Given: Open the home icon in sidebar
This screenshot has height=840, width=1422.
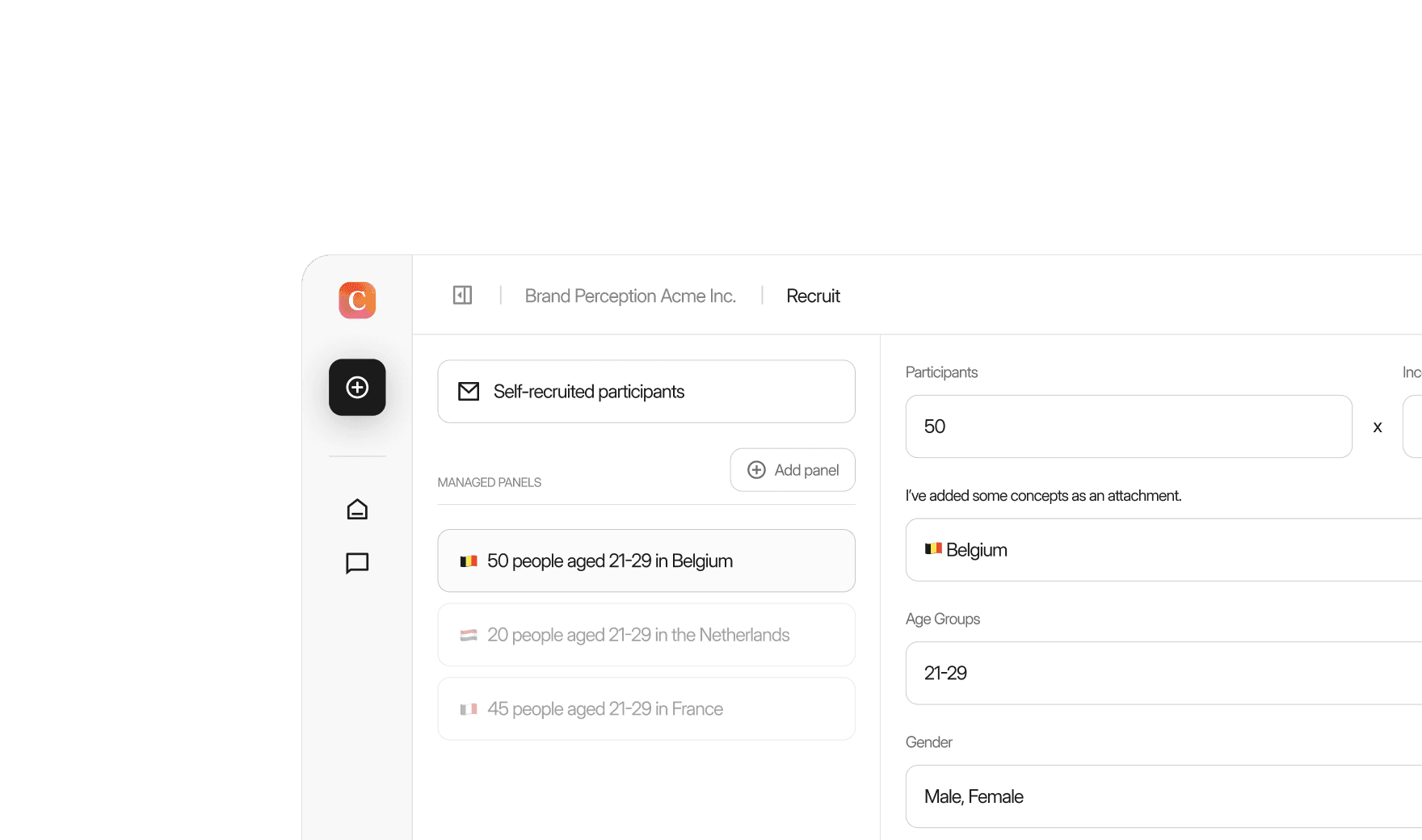Looking at the screenshot, I should point(357,510).
